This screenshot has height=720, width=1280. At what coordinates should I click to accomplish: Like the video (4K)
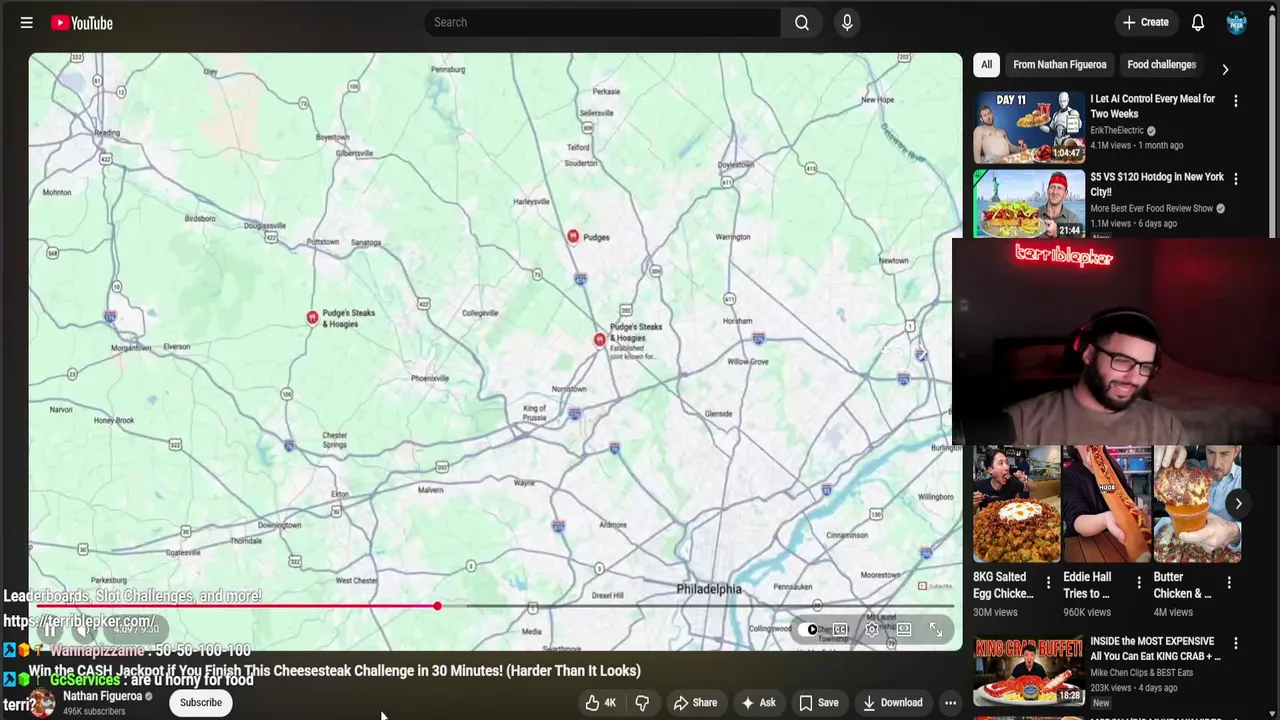[600, 703]
